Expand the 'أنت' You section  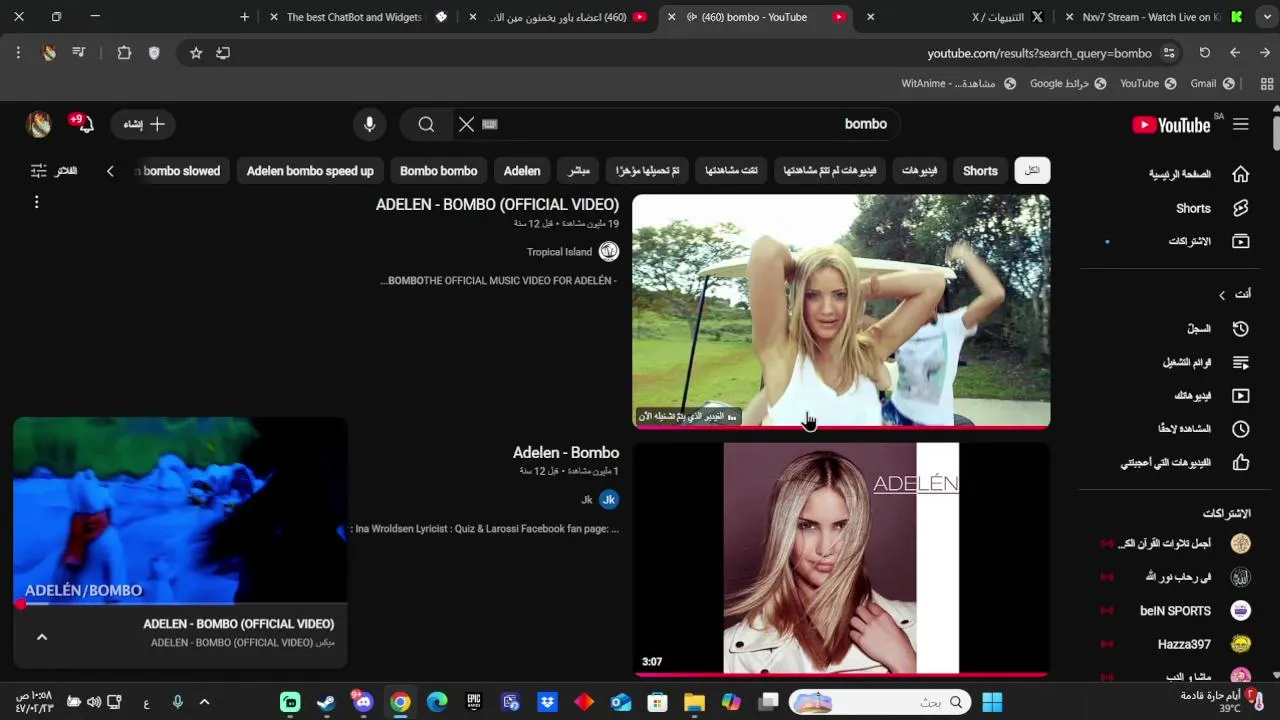tap(1234, 294)
